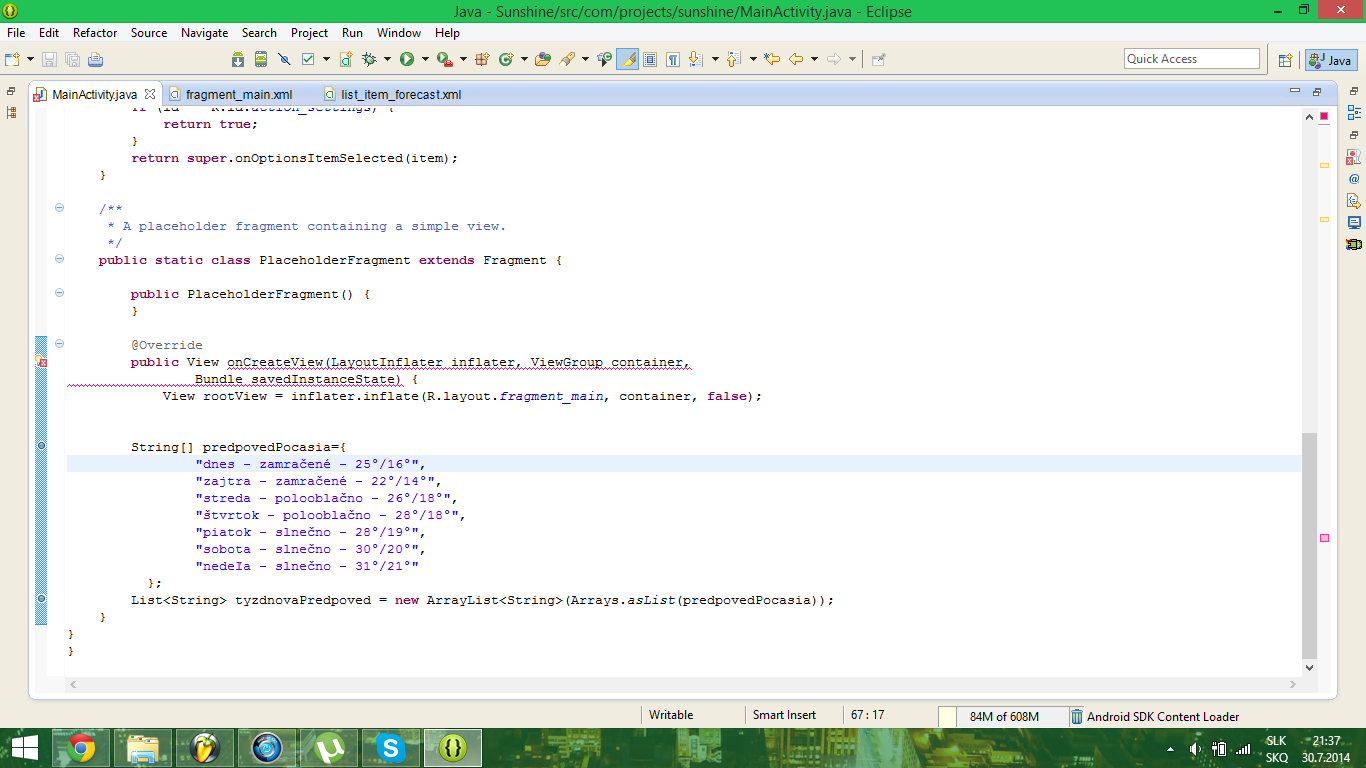Select the Java perspective button
The image size is (1366, 768).
click(x=1330, y=60)
